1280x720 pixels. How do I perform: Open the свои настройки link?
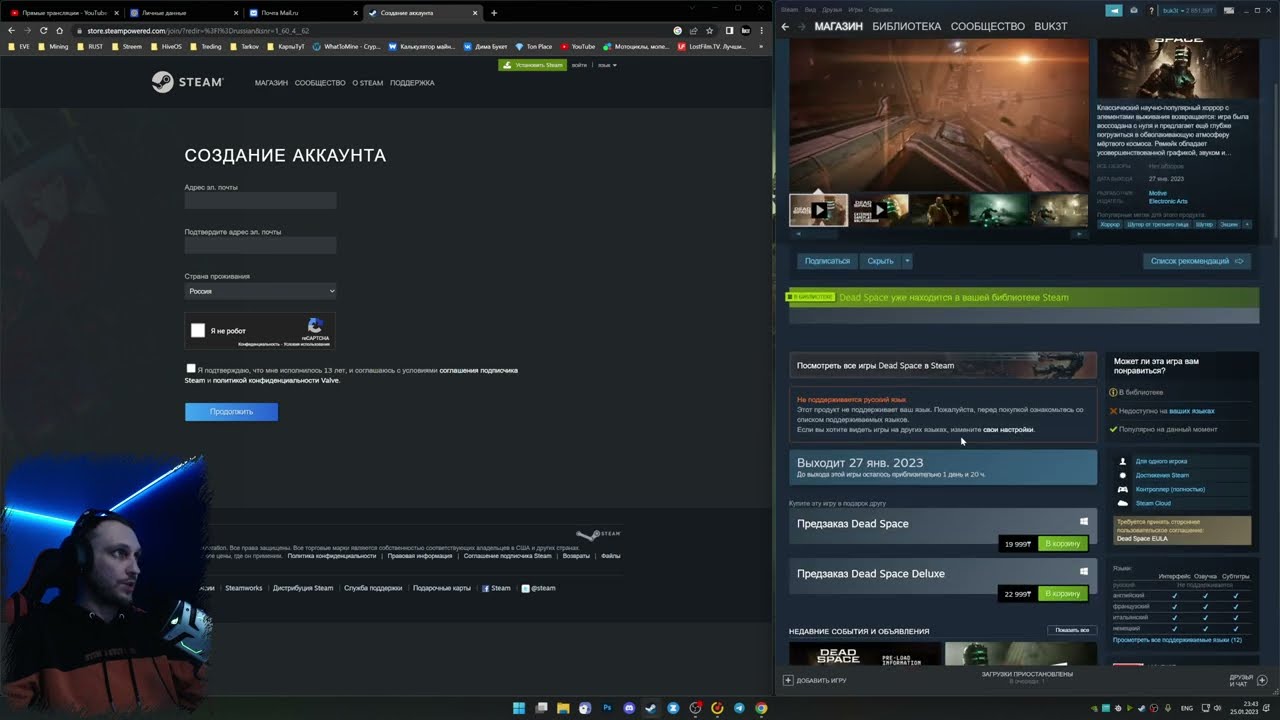1008,429
